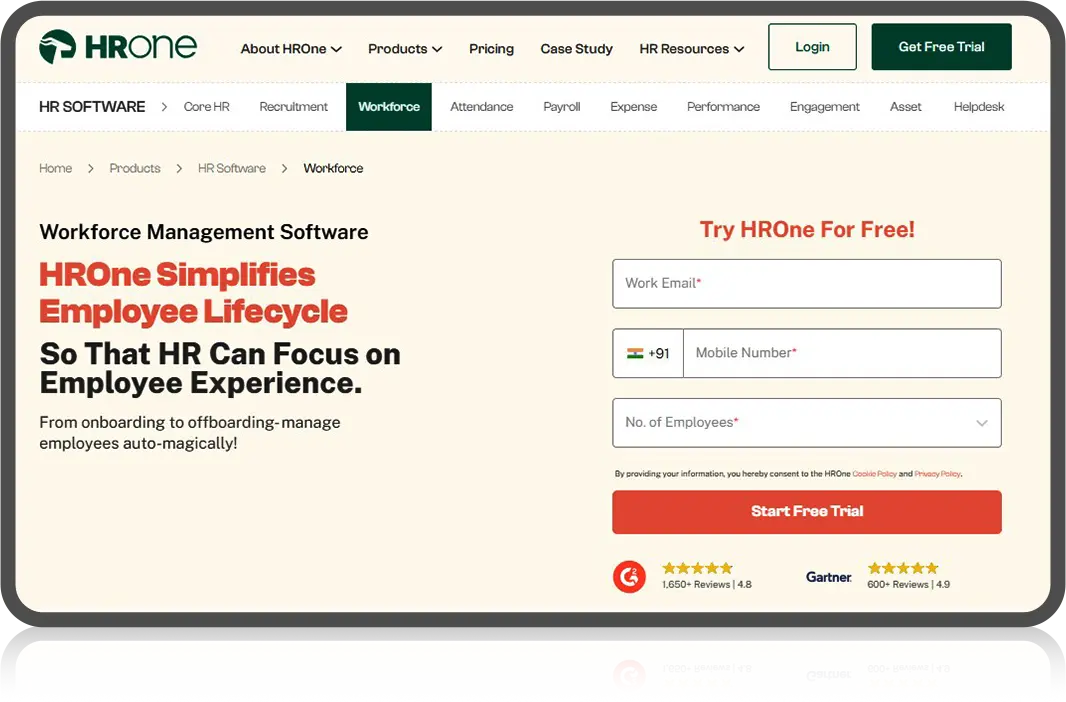Click the Gartner logo
This screenshot has height=702, width=1066.
coord(829,577)
